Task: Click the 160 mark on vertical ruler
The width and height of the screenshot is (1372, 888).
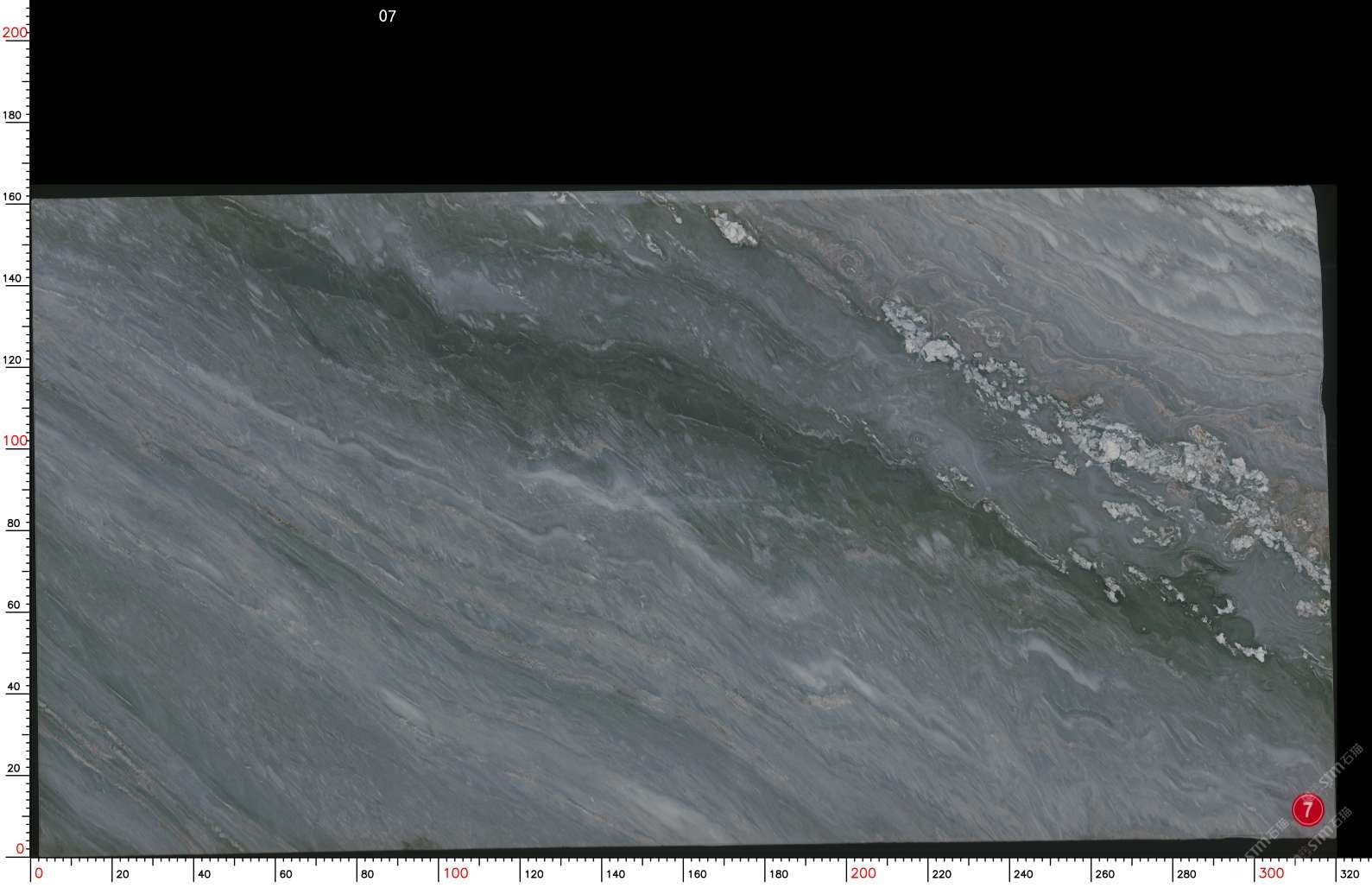Action: coord(12,197)
